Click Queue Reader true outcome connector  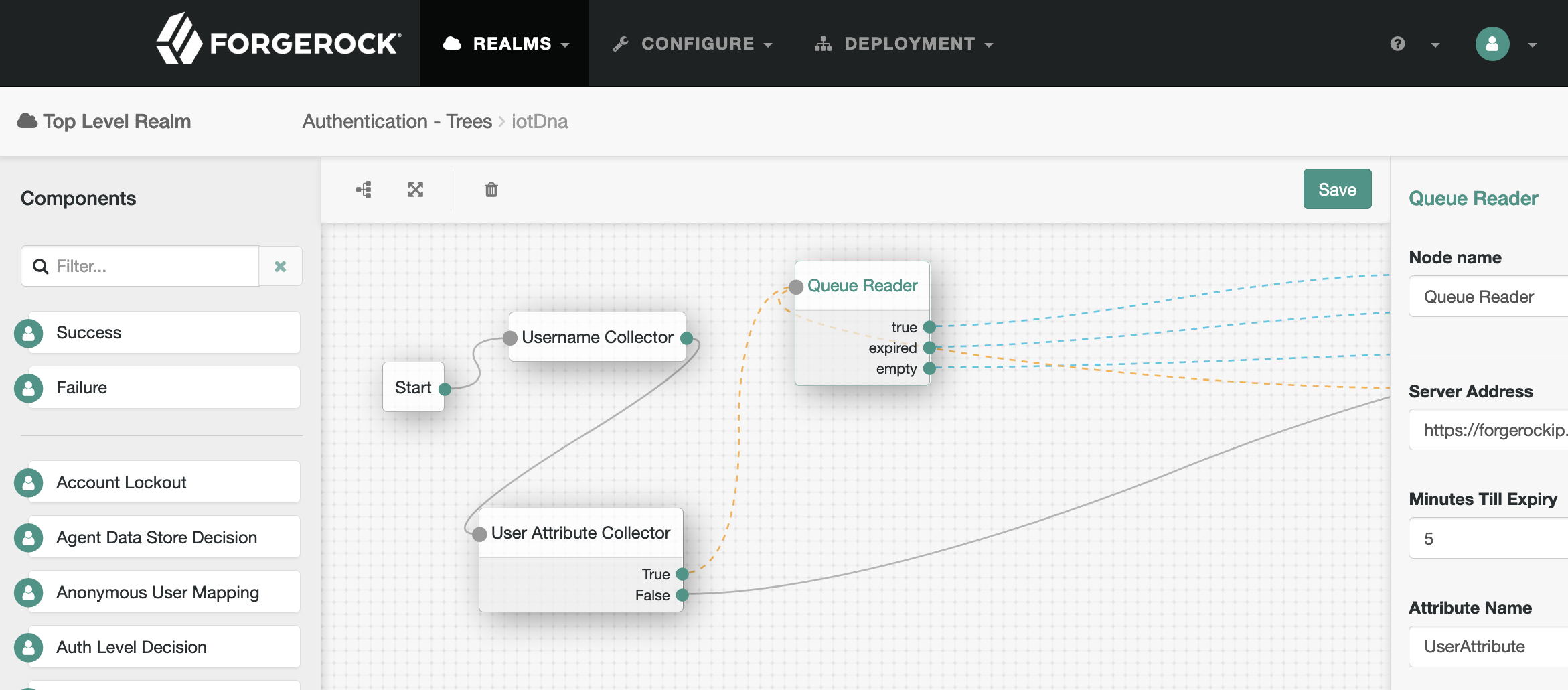[x=929, y=327]
